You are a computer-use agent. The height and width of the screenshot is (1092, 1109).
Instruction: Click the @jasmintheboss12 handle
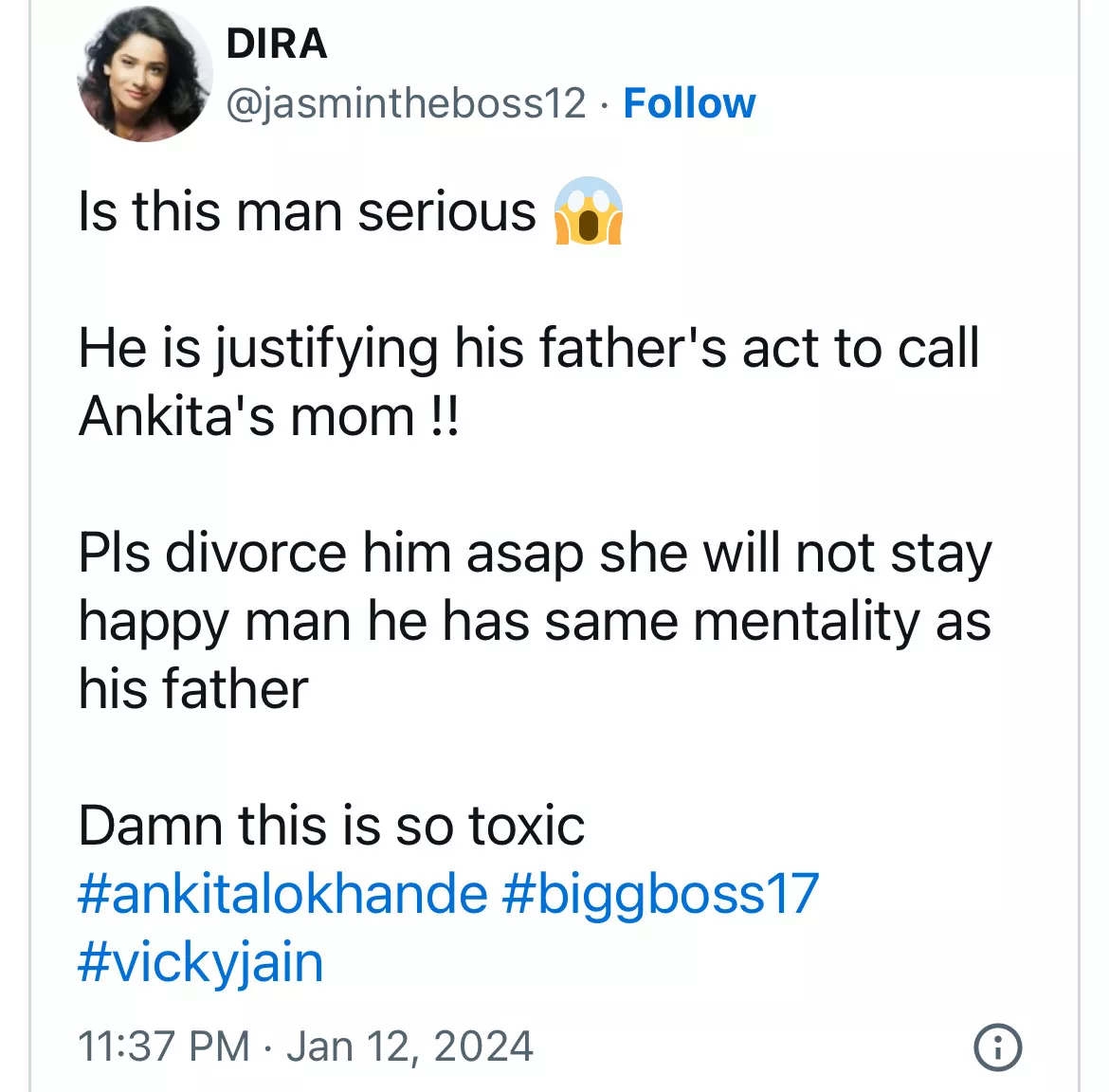[x=406, y=102]
